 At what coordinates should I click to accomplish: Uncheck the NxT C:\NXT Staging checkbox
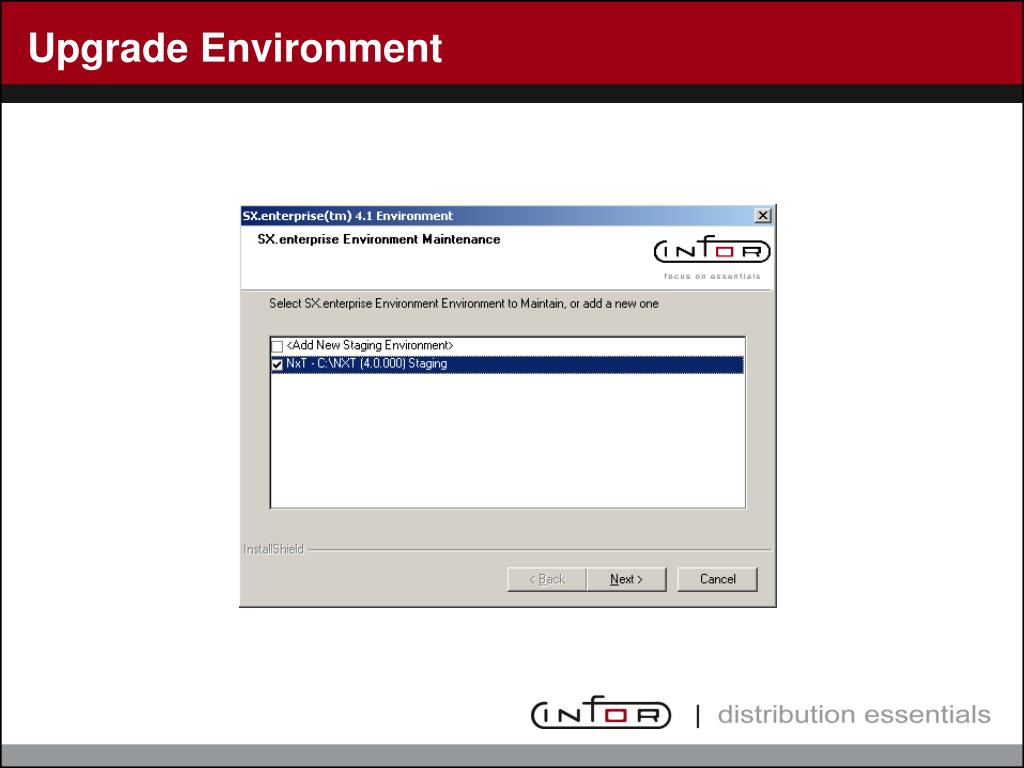coord(277,364)
